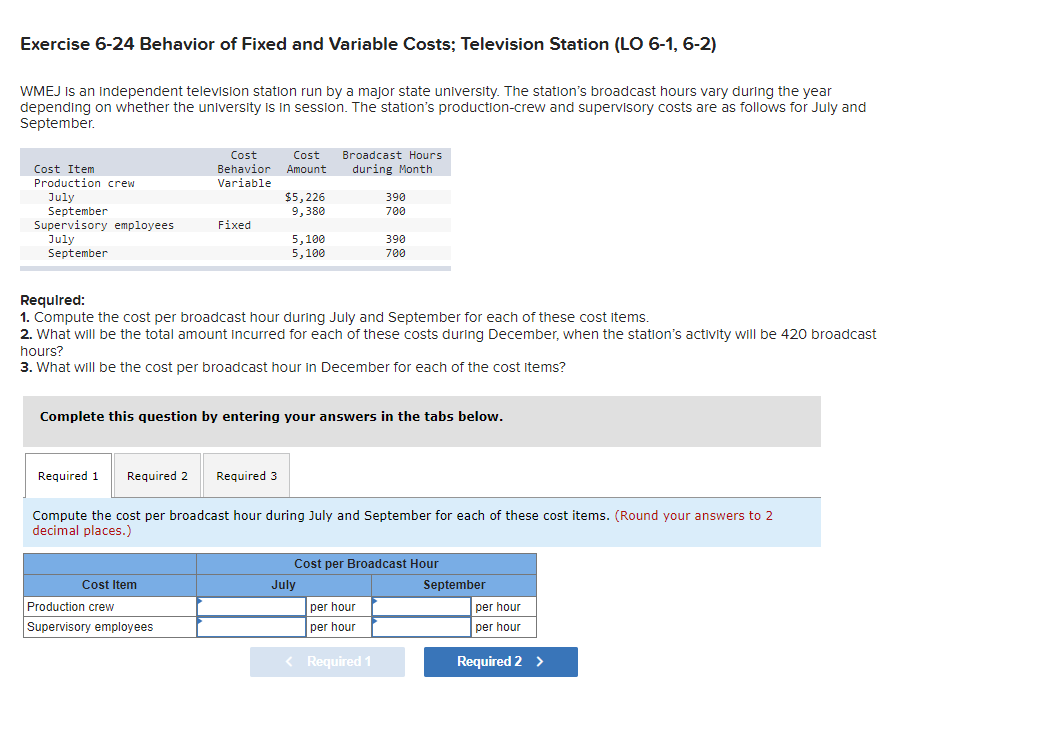Click the September column header
Image resolution: width=1041 pixels, height=751 pixels.
(x=453, y=584)
